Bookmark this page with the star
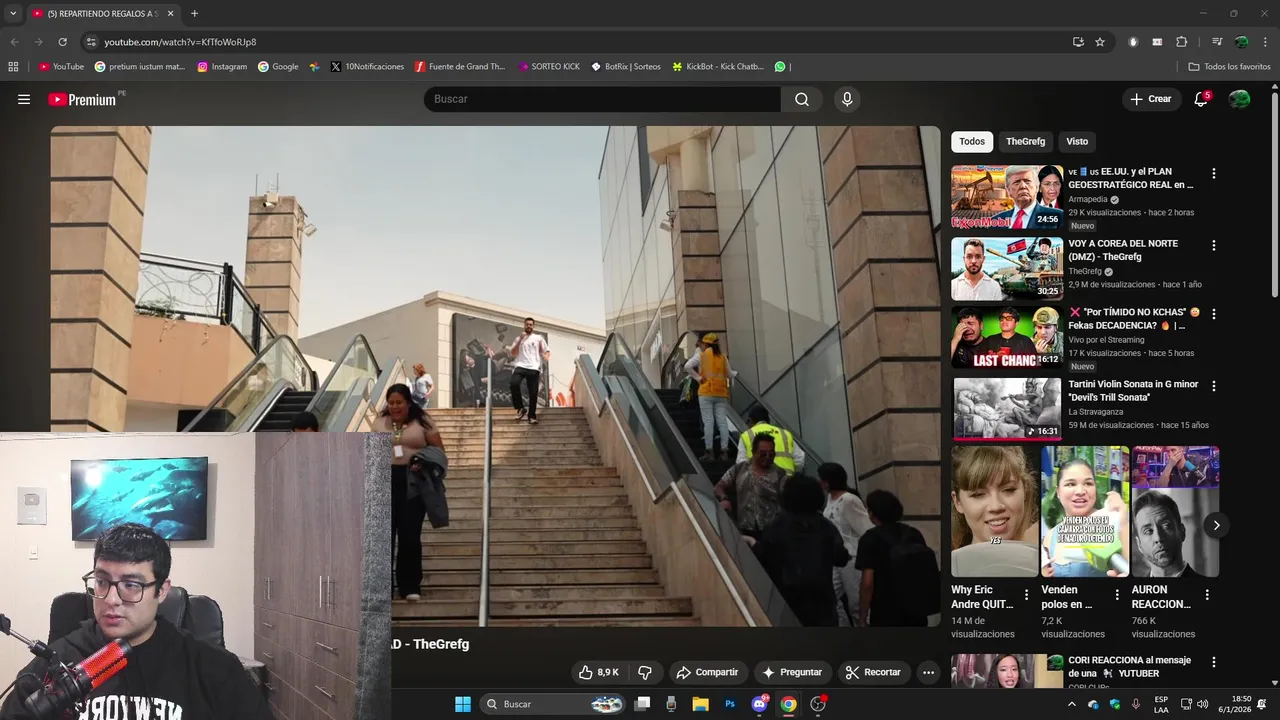1280x720 pixels. pyautogui.click(x=1100, y=42)
